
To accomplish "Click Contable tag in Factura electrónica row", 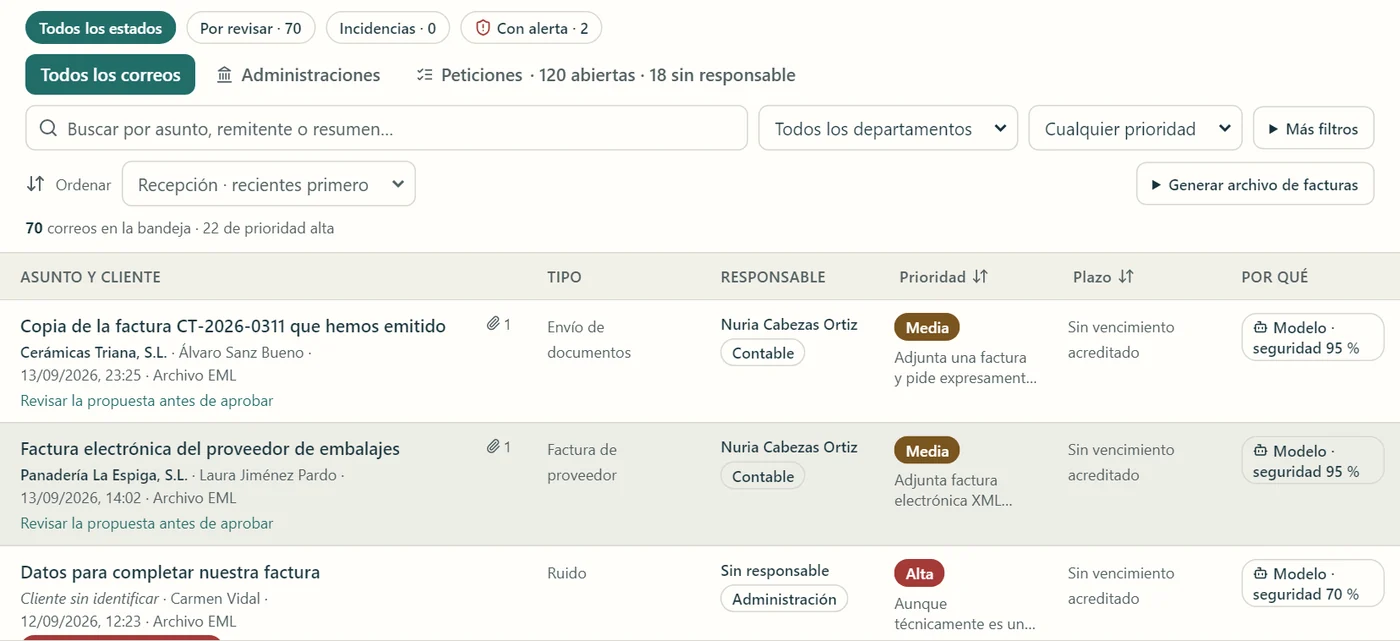I will 763,476.
